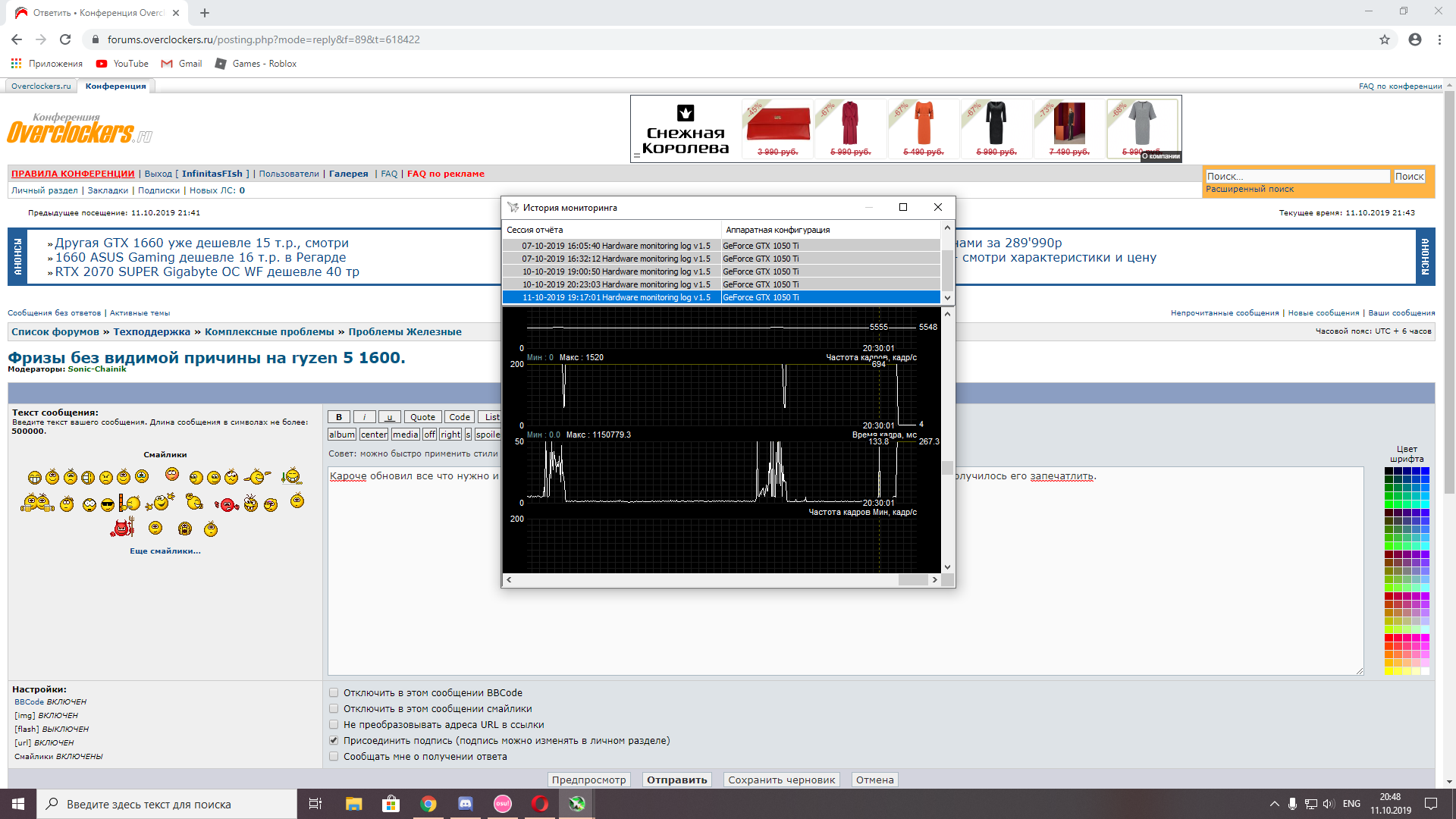Open Microsoft Store from the taskbar
The width and height of the screenshot is (1456, 819).
tap(391, 804)
